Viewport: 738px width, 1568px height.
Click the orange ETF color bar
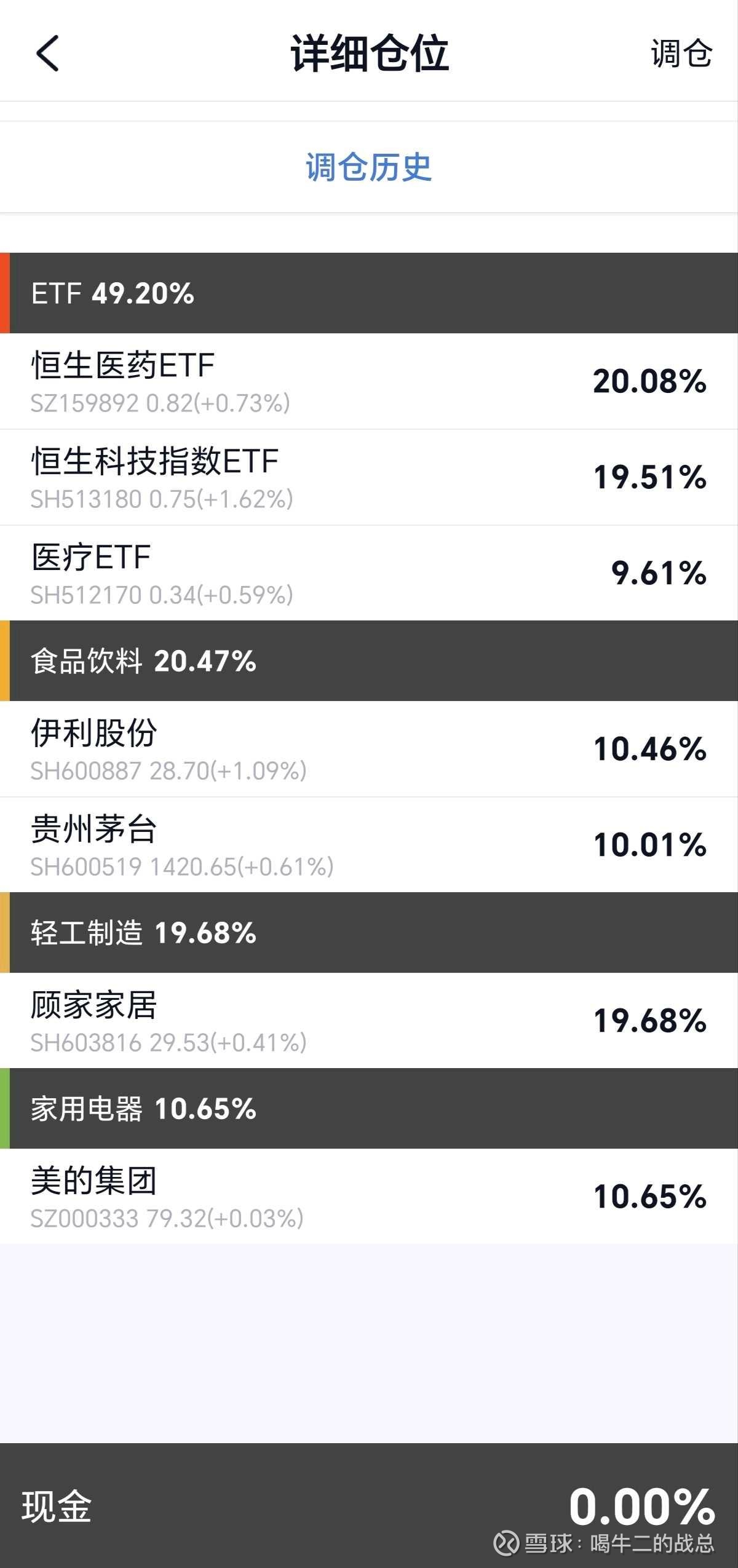[5, 293]
